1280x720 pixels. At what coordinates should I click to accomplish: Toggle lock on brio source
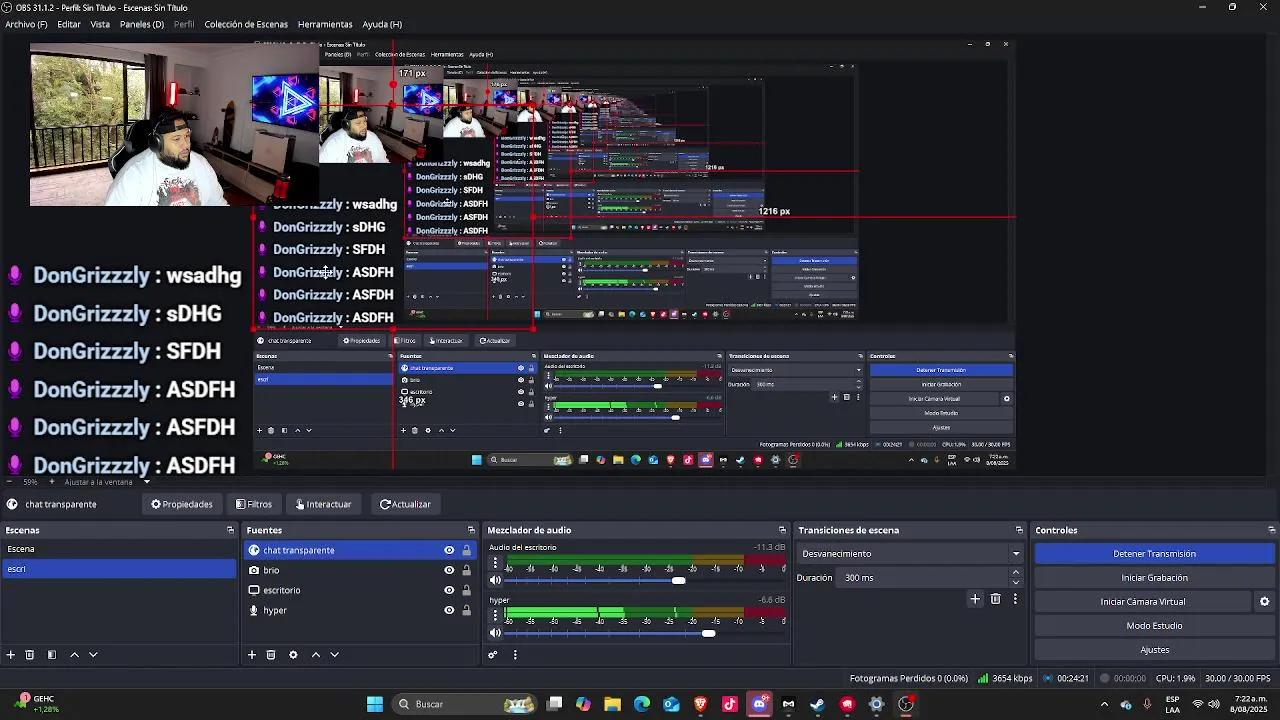[x=466, y=570]
